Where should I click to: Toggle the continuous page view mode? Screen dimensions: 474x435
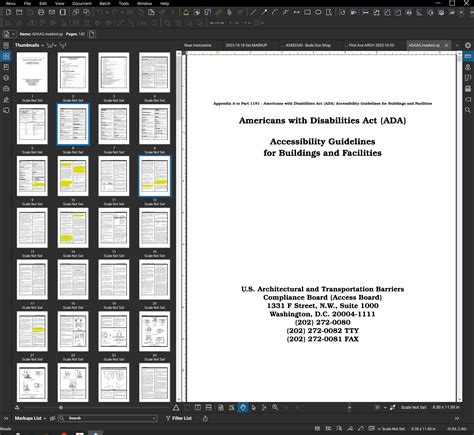209,407
